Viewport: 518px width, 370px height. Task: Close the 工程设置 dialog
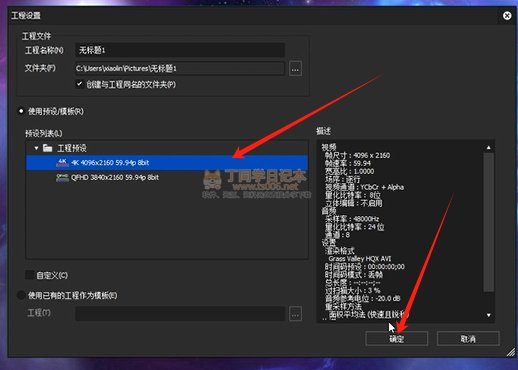[x=507, y=16]
